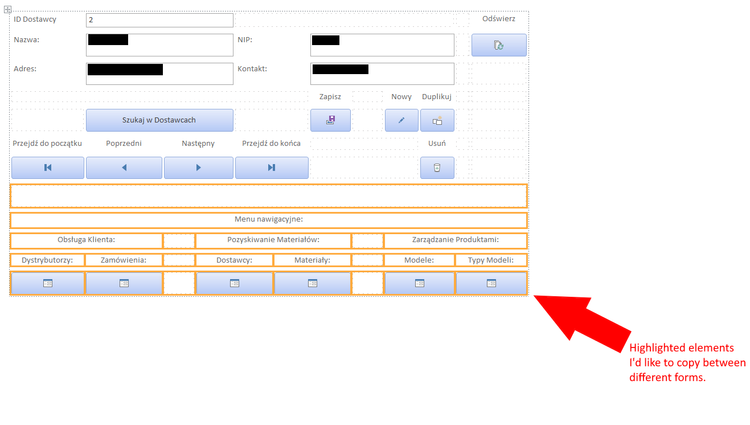Image resolution: width=750 pixels, height=425 pixels.
Task: Select the Poprzedni label
Action: coord(124,143)
